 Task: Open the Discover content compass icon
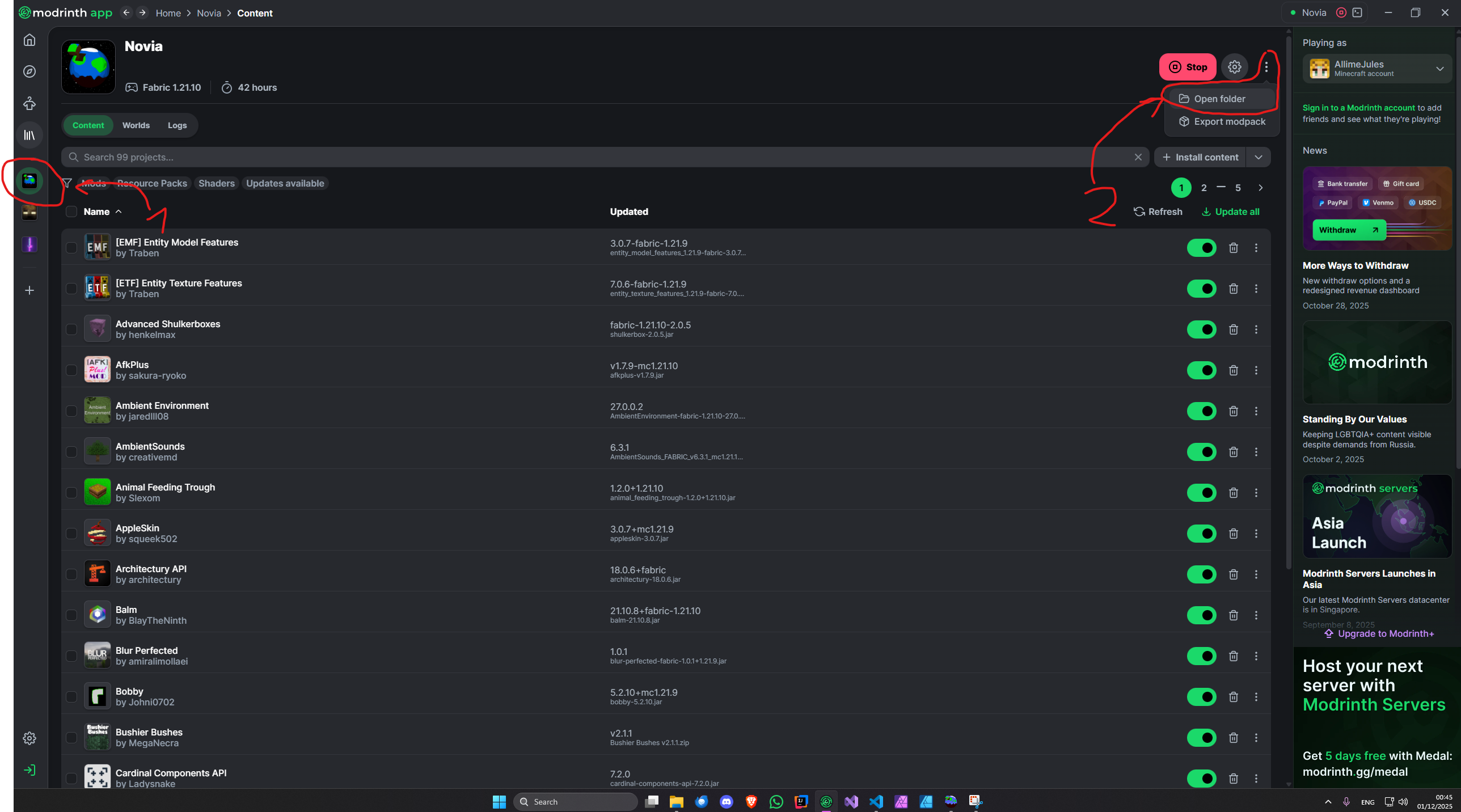tap(29, 71)
